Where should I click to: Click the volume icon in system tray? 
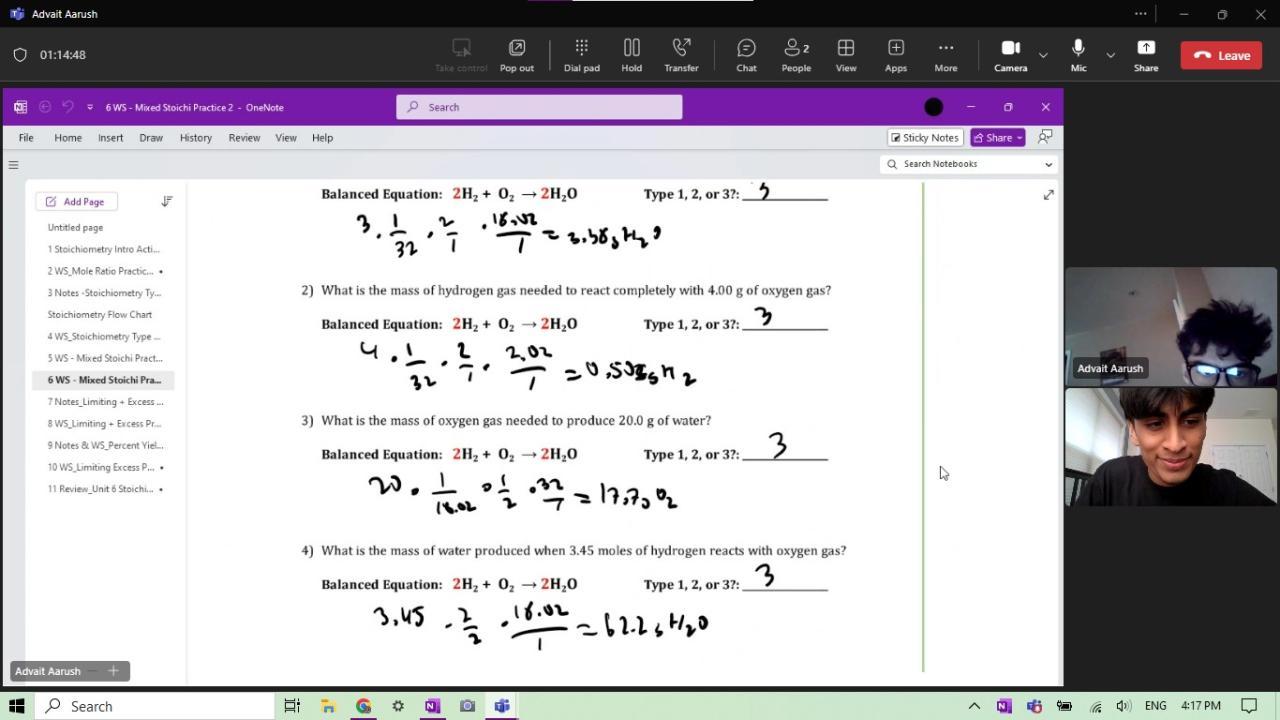(x=1123, y=706)
